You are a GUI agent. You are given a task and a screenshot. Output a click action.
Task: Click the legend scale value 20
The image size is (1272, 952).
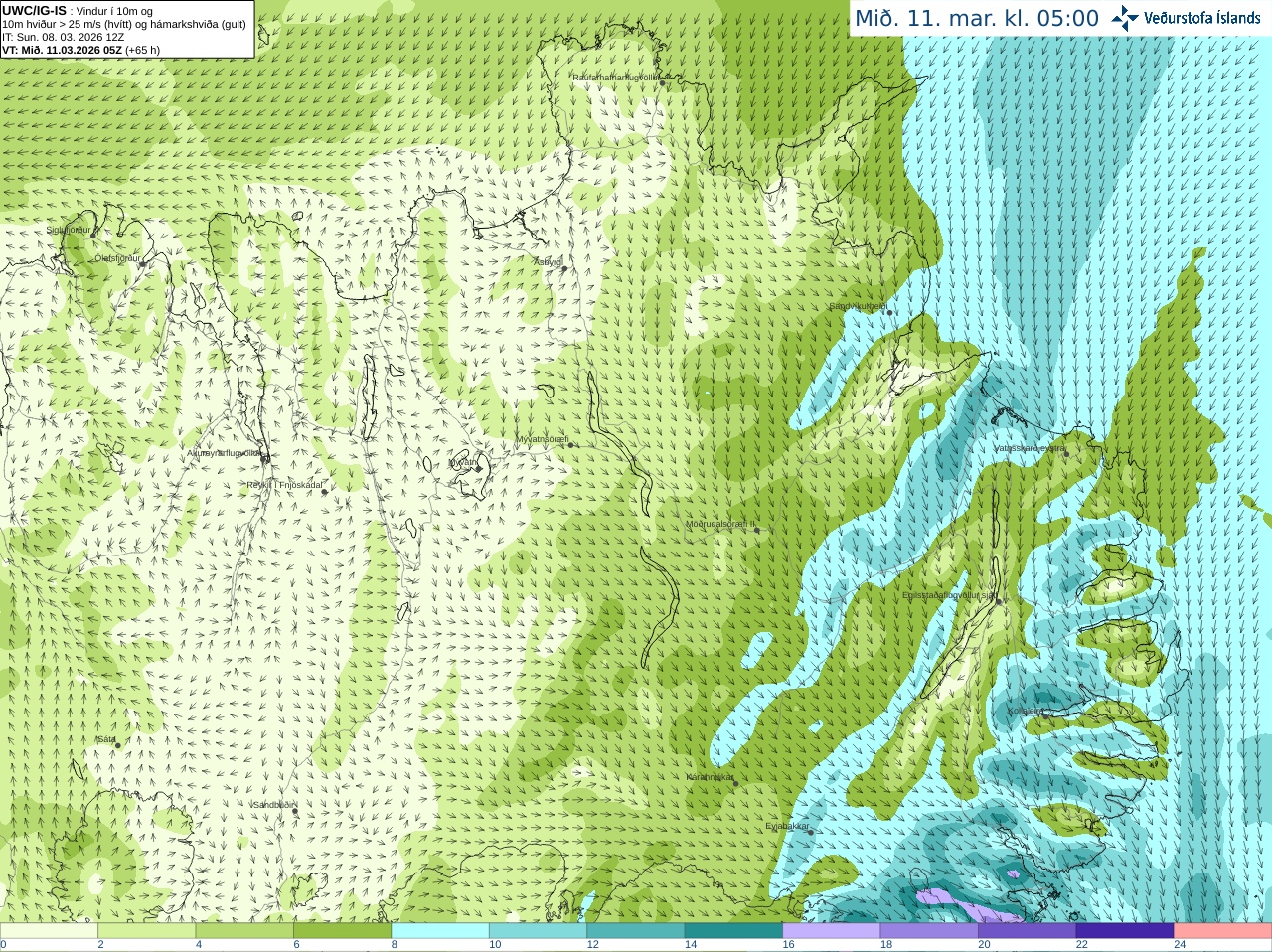click(984, 945)
